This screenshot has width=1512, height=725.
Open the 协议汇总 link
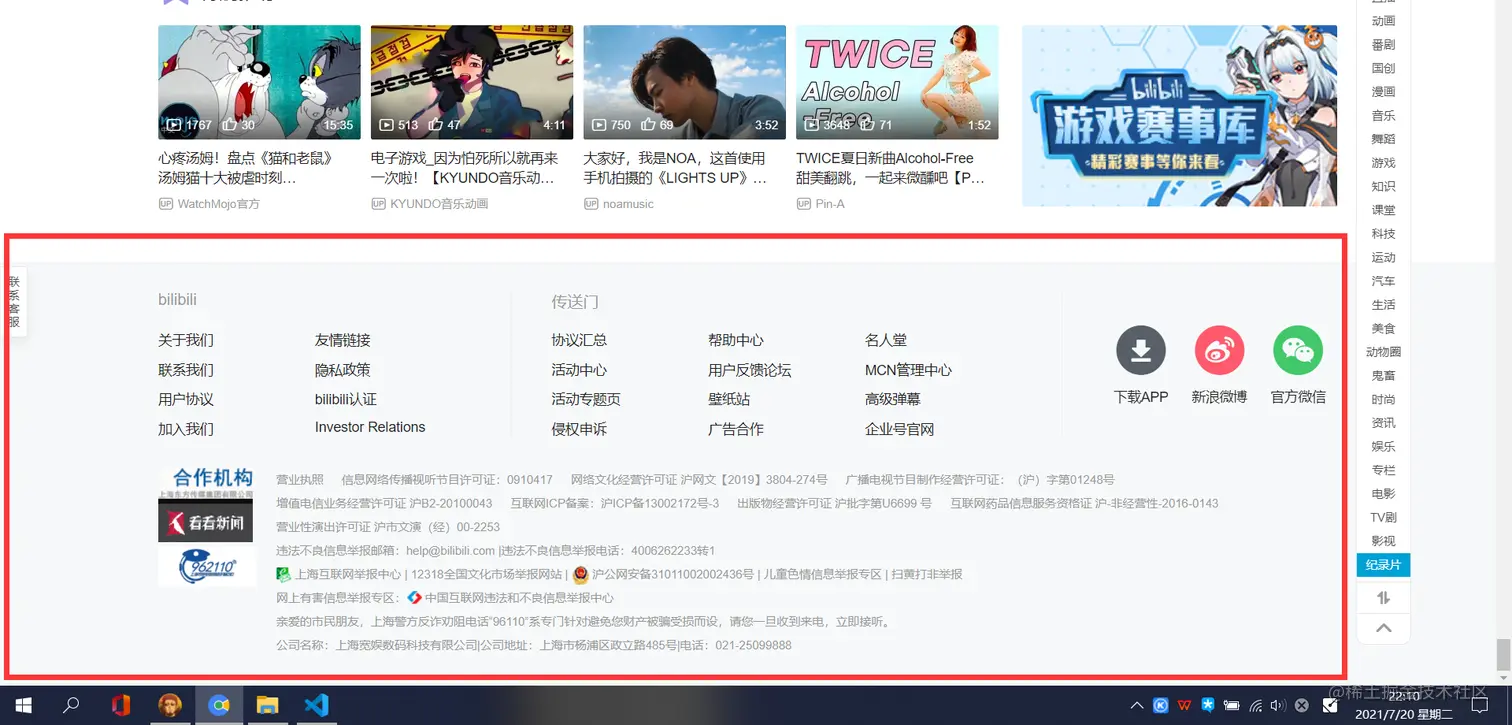click(x=579, y=340)
